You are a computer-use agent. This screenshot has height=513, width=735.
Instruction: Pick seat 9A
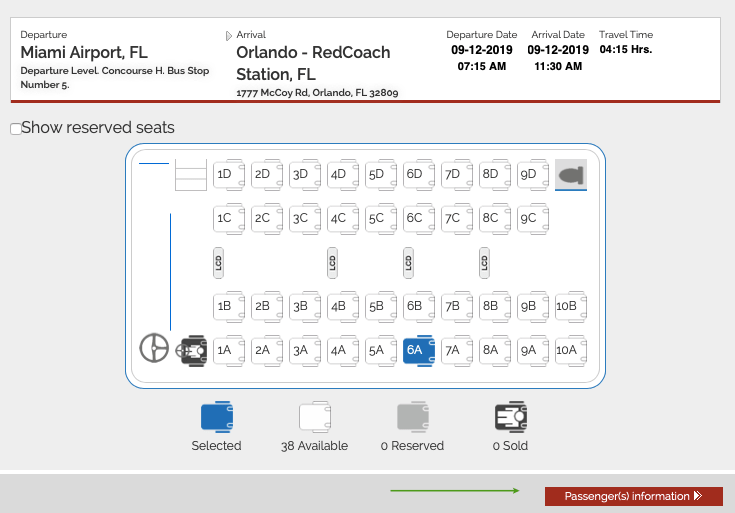[532, 351]
